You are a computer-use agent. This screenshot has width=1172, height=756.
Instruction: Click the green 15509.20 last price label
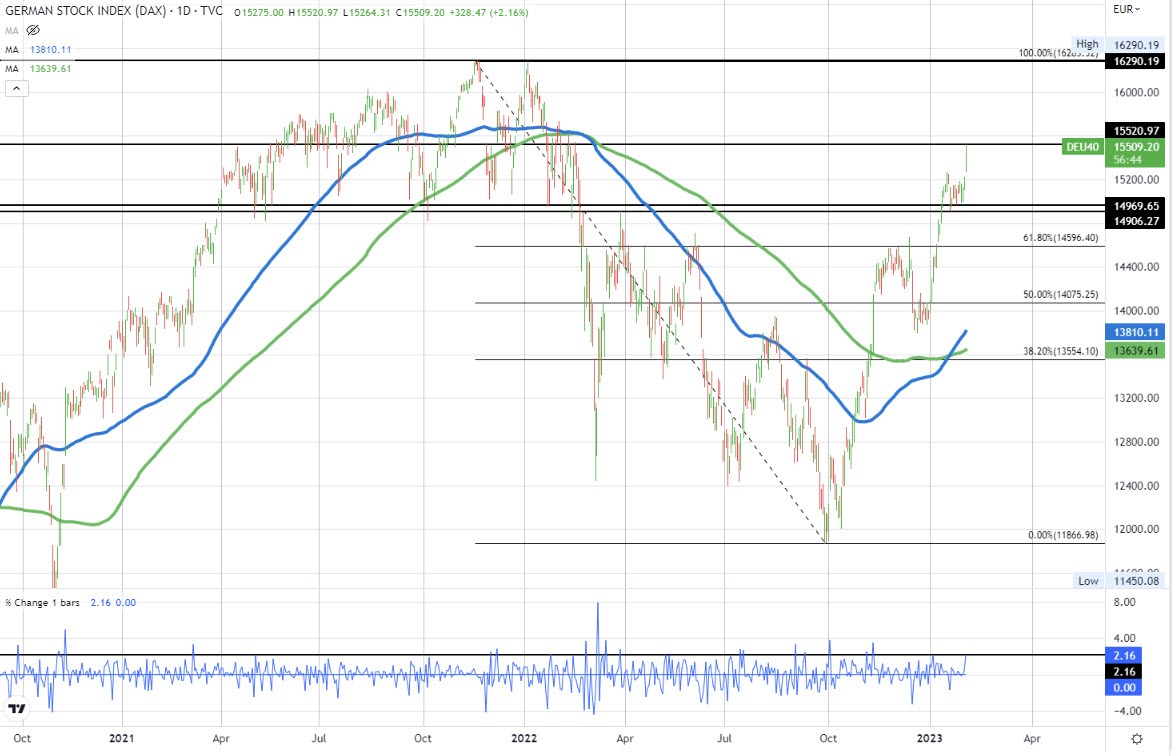click(x=1136, y=153)
